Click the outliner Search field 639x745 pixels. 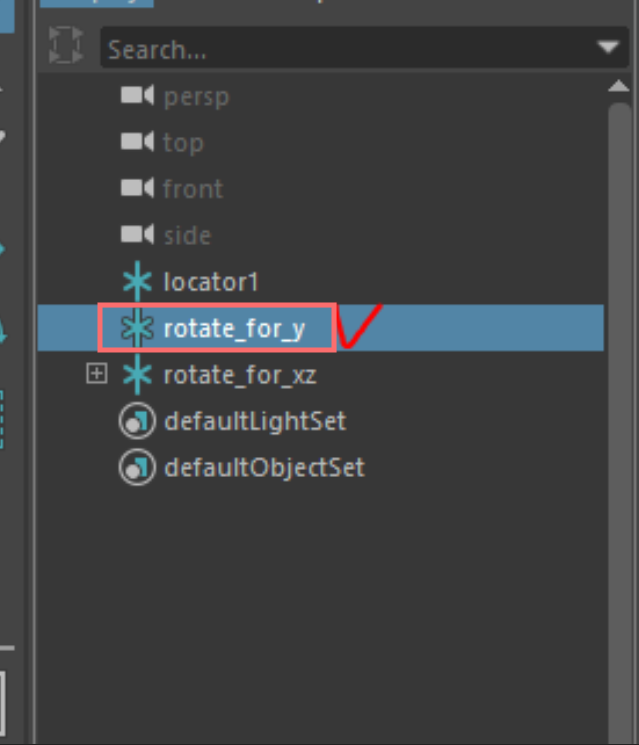click(x=340, y=49)
